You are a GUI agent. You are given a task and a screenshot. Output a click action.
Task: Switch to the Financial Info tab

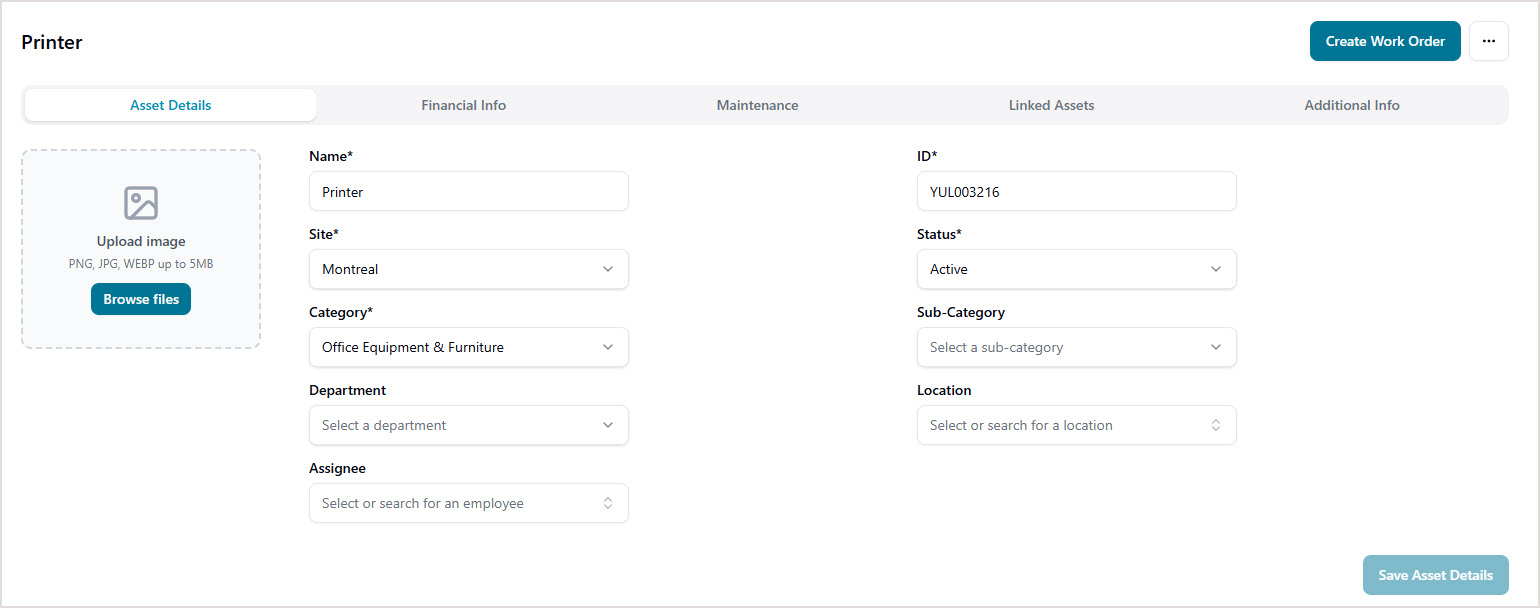pyautogui.click(x=464, y=105)
